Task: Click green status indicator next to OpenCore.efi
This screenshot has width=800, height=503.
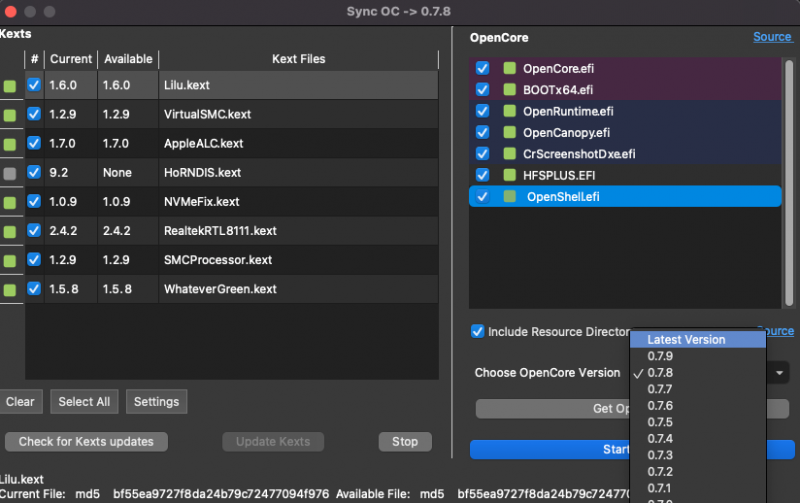Action: (509, 69)
